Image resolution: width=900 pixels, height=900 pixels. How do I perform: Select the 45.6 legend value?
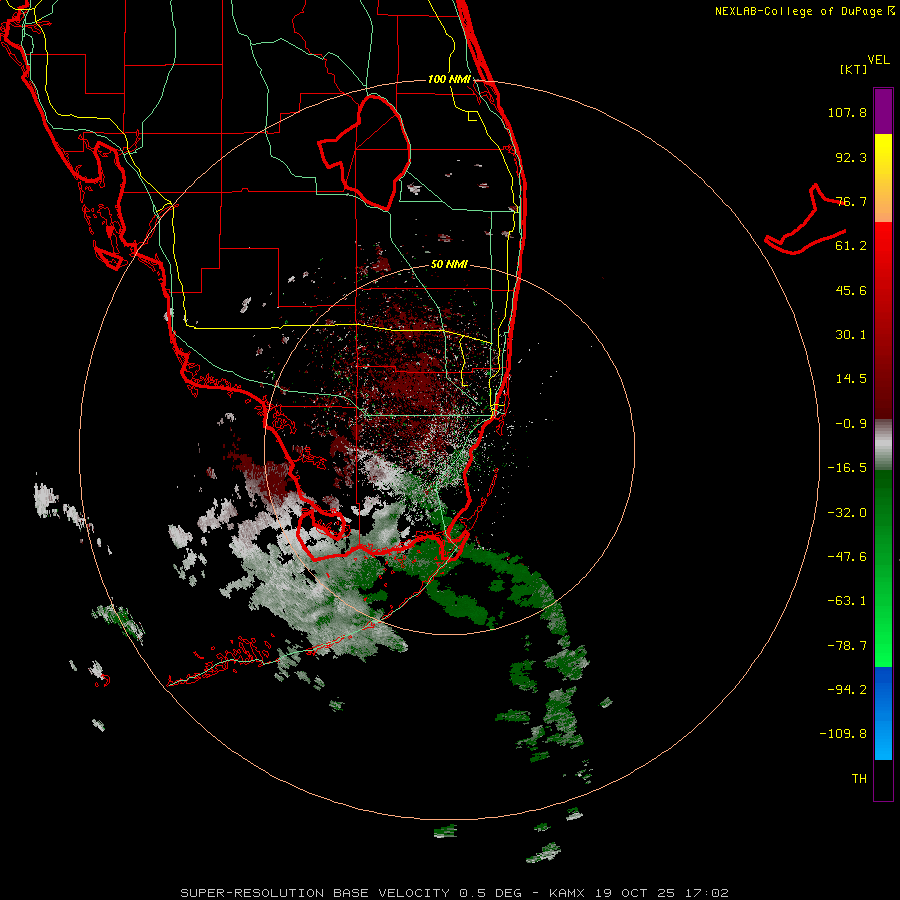(851, 290)
